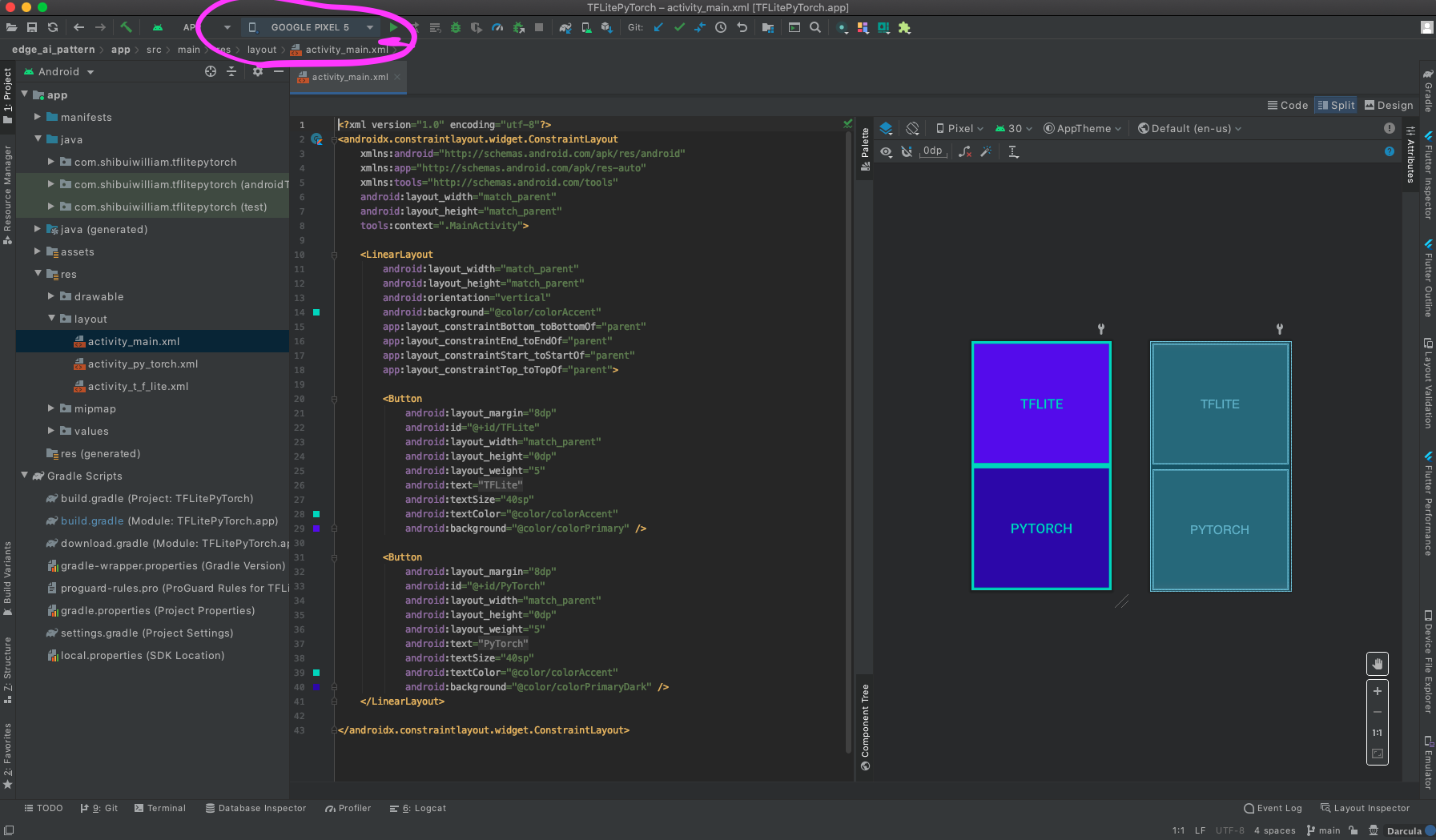Open the Terminal tool window

pos(160,808)
